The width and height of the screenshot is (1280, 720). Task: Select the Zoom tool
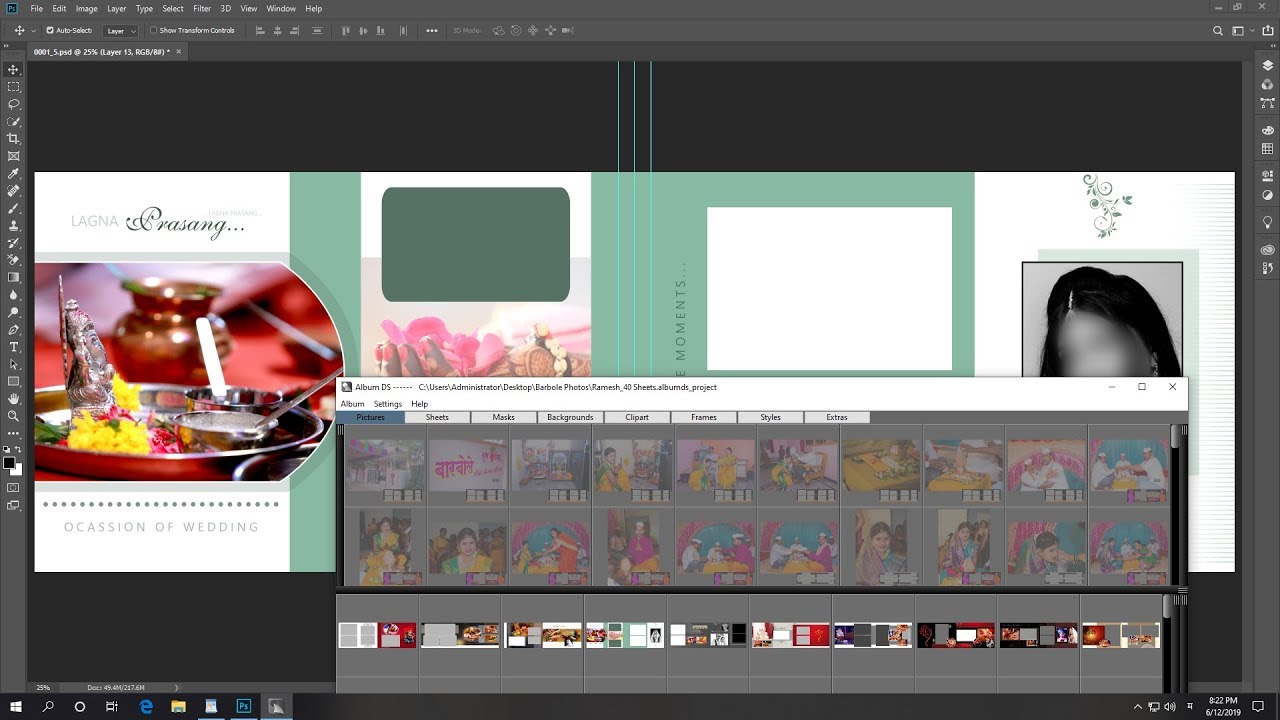[x=13, y=416]
